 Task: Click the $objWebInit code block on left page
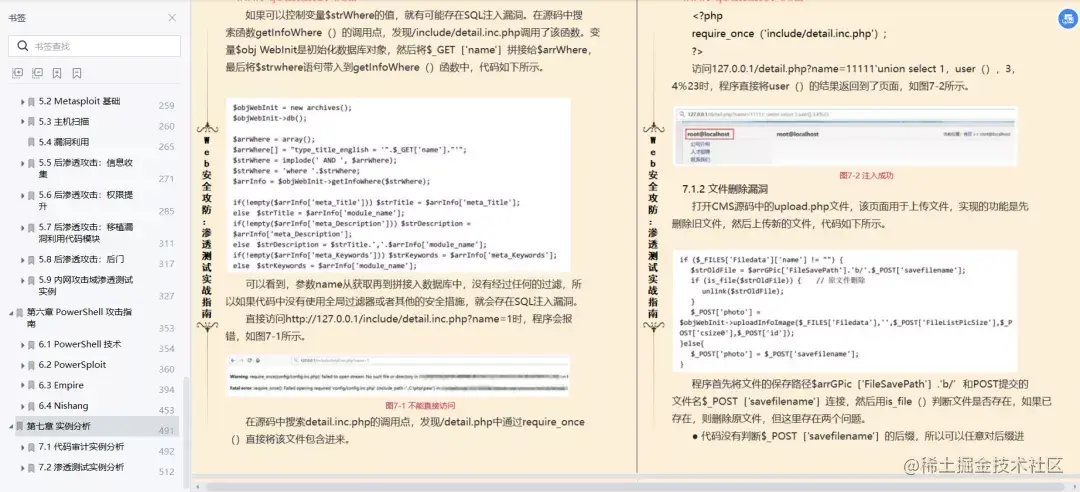click(398, 185)
